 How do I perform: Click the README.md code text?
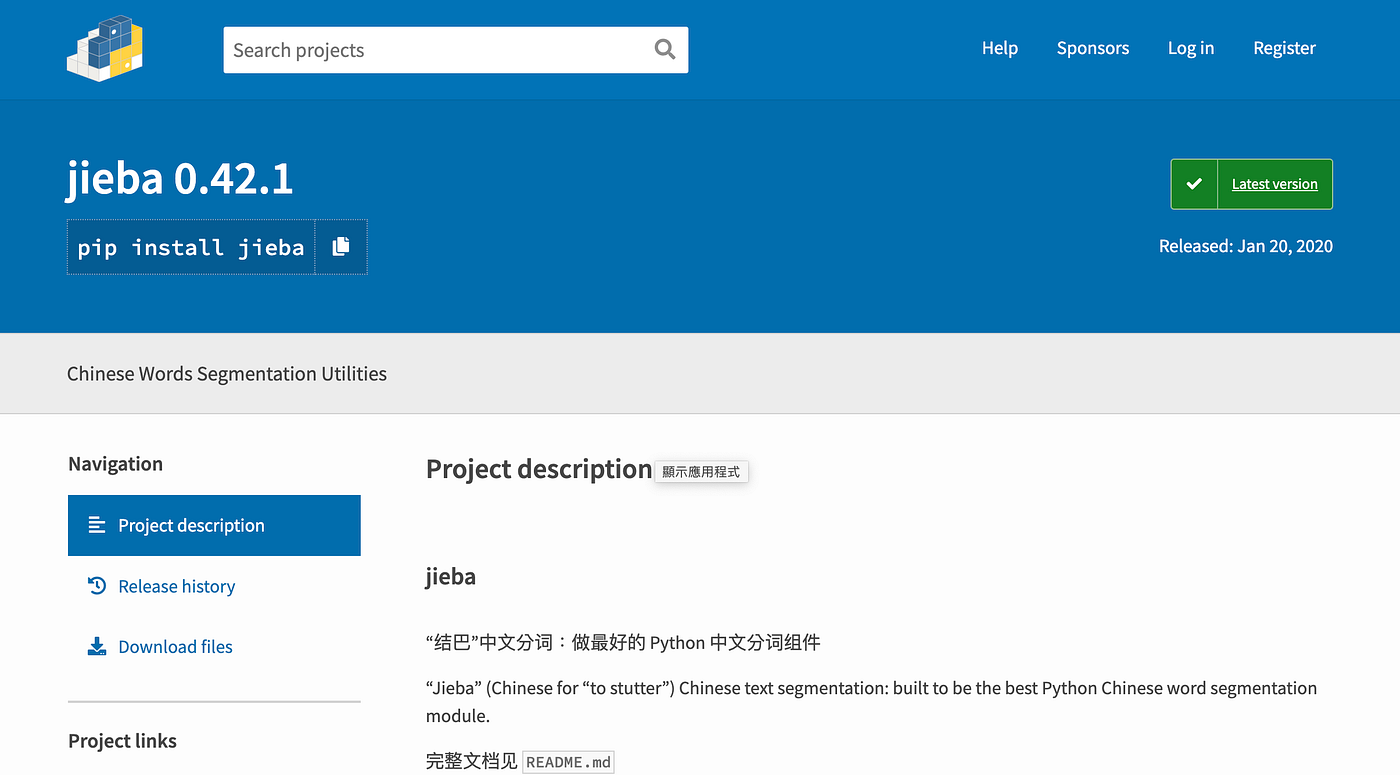(x=568, y=762)
